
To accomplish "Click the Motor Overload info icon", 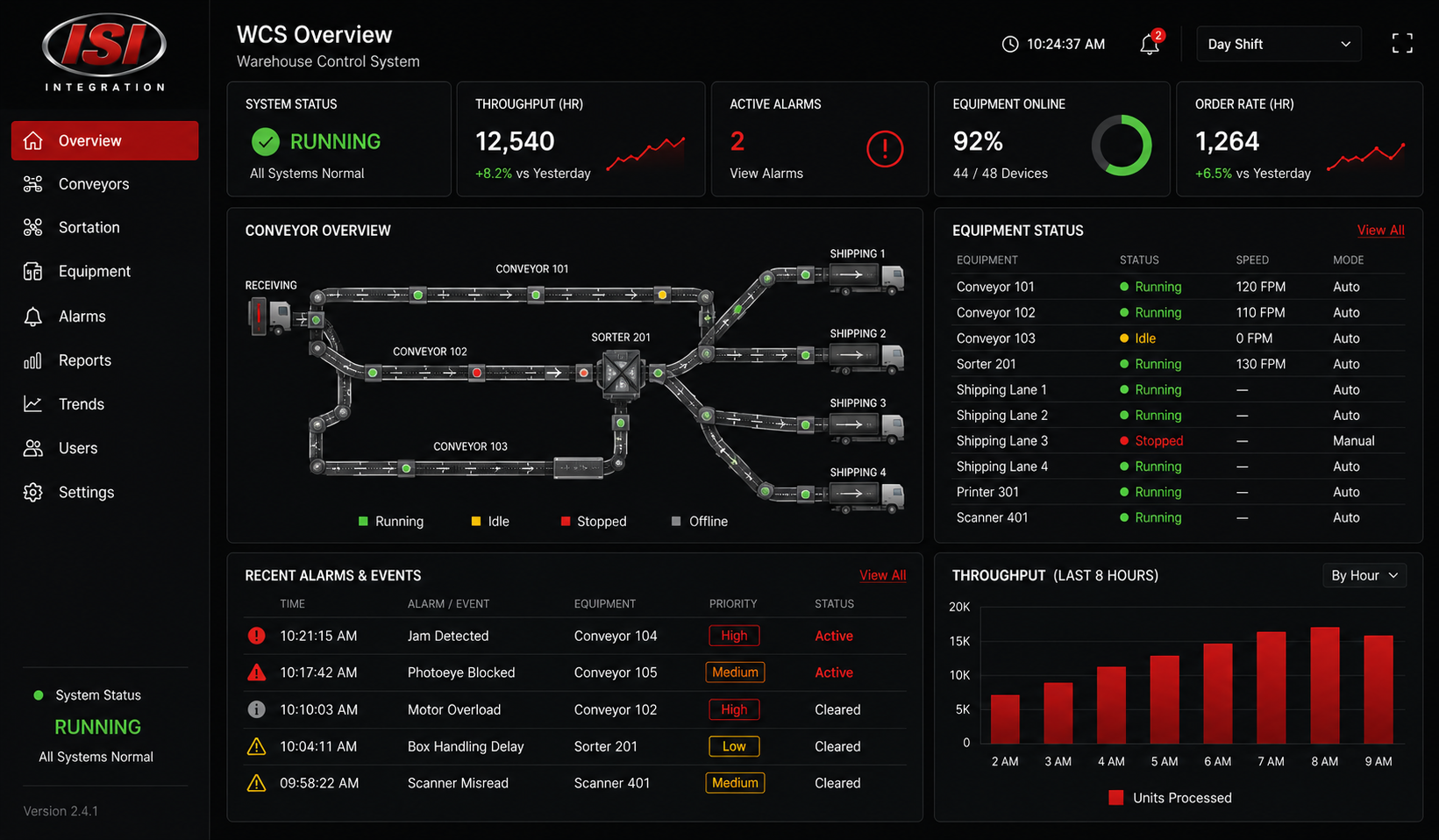I will tap(256, 709).
